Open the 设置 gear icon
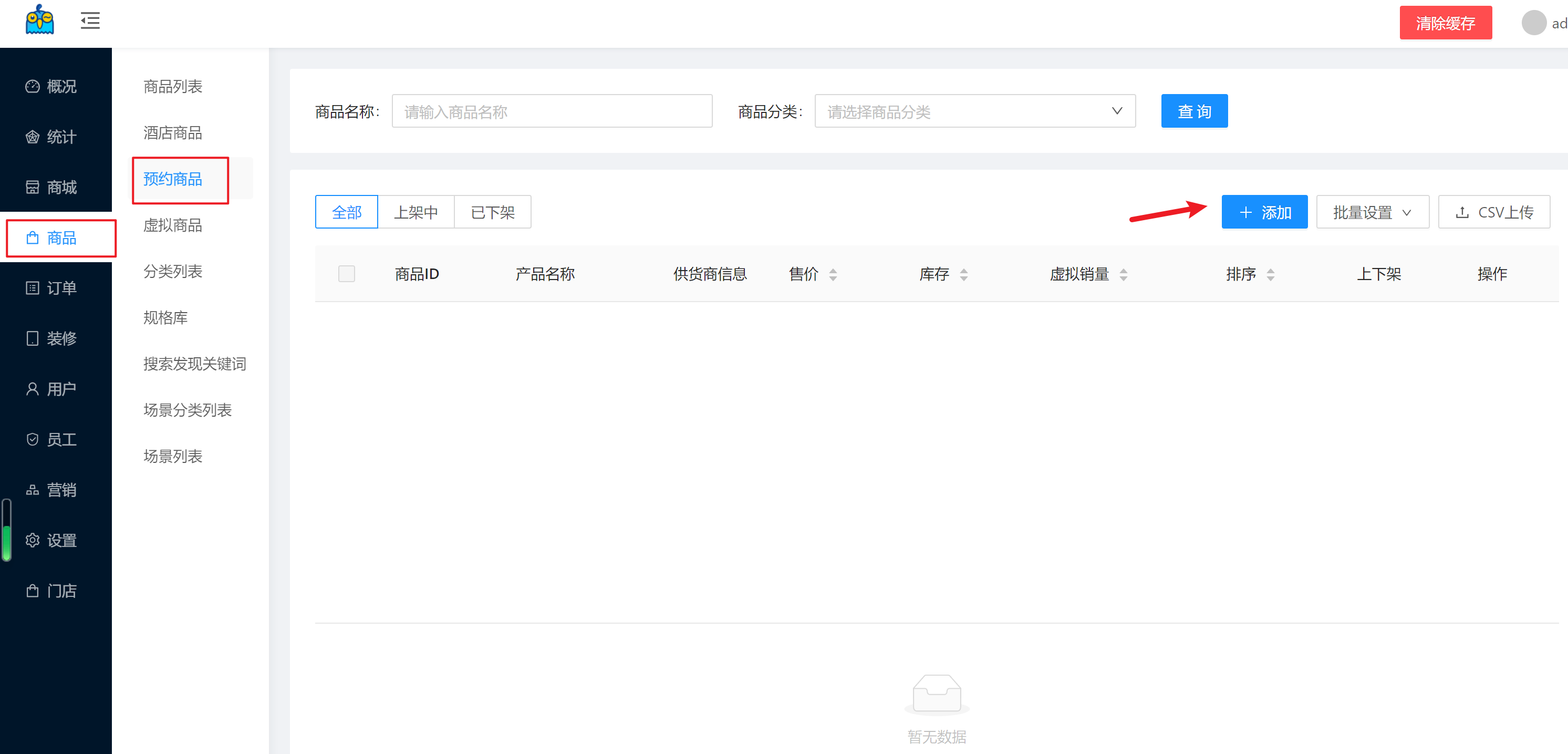Screen dimensions: 1568x754 click(32, 540)
